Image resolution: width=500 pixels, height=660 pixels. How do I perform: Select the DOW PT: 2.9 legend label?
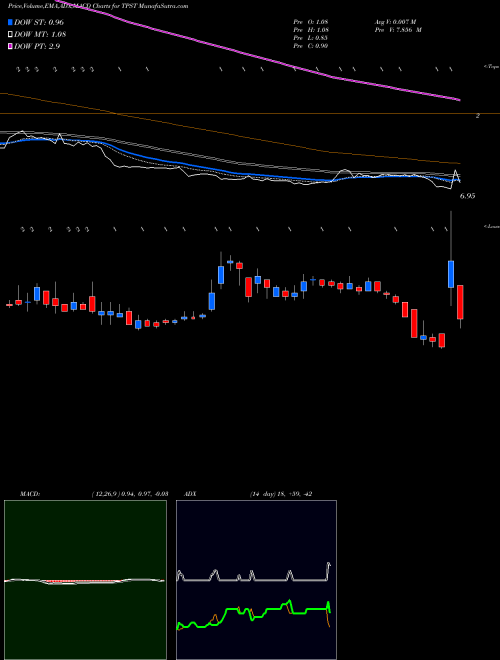37,46
